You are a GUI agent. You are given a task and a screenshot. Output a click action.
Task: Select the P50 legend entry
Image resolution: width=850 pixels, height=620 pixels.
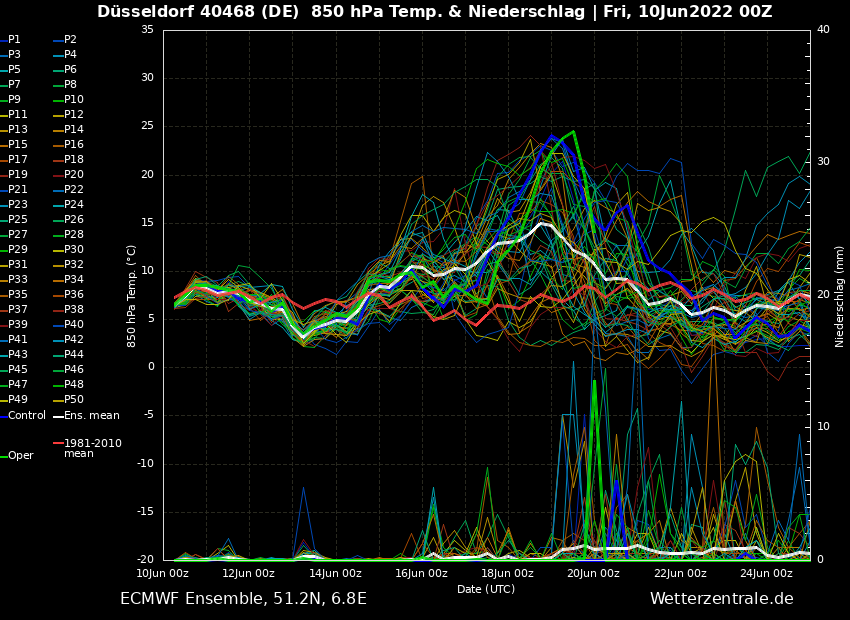pos(74,400)
